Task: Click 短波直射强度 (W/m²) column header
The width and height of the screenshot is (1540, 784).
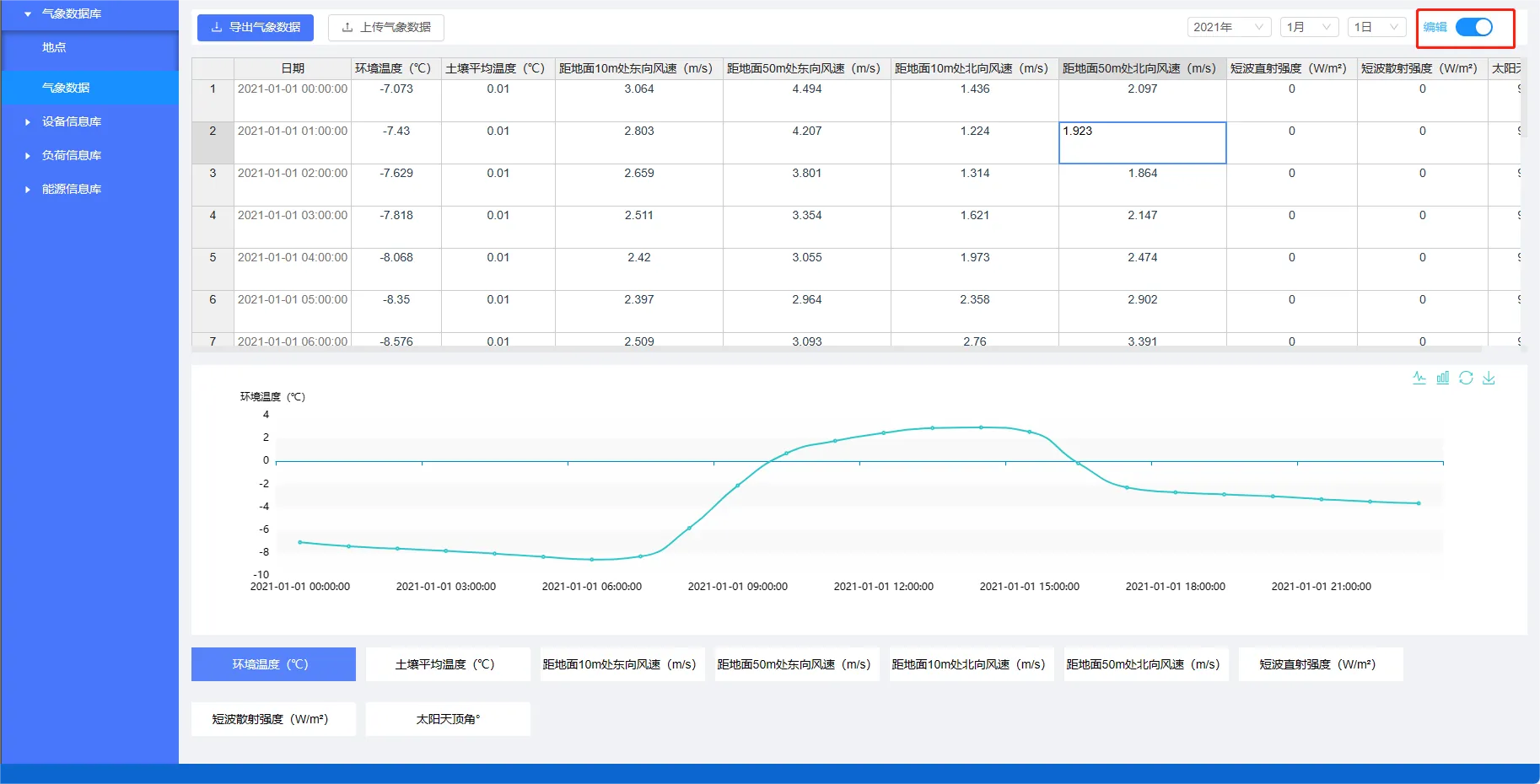Action: [1292, 68]
